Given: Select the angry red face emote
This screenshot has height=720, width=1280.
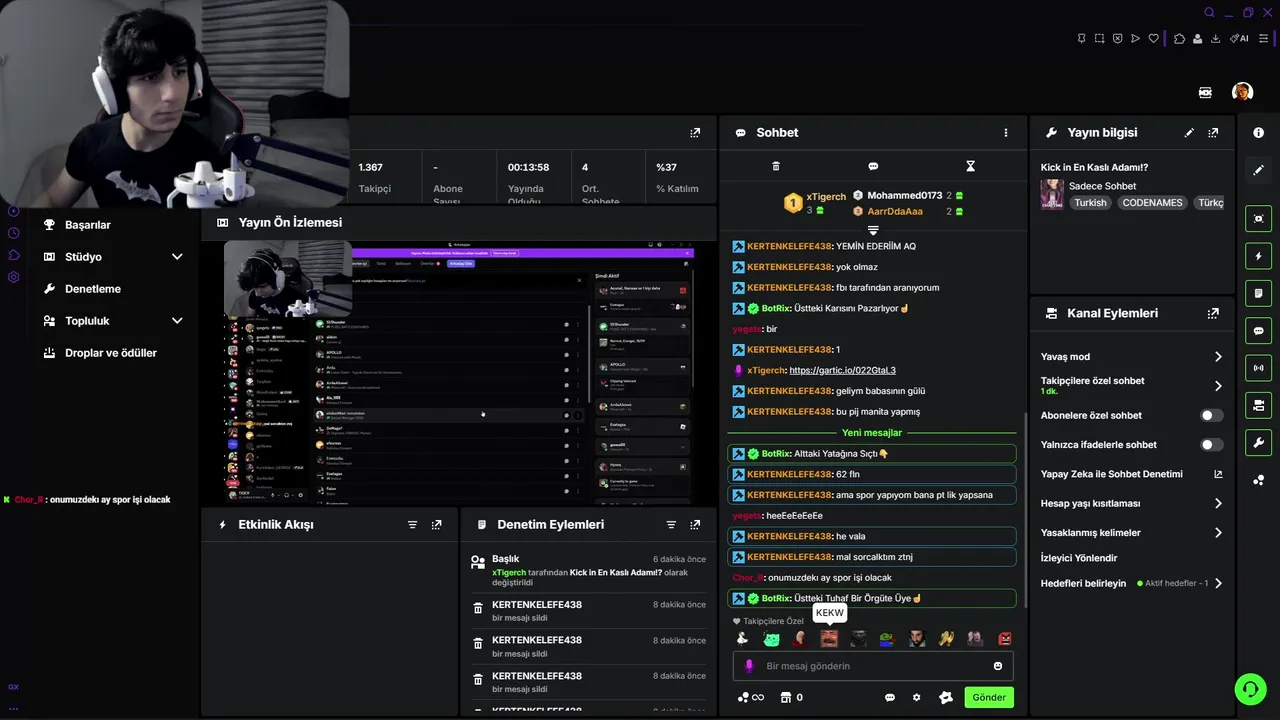Looking at the screenshot, I should coord(1005,638).
